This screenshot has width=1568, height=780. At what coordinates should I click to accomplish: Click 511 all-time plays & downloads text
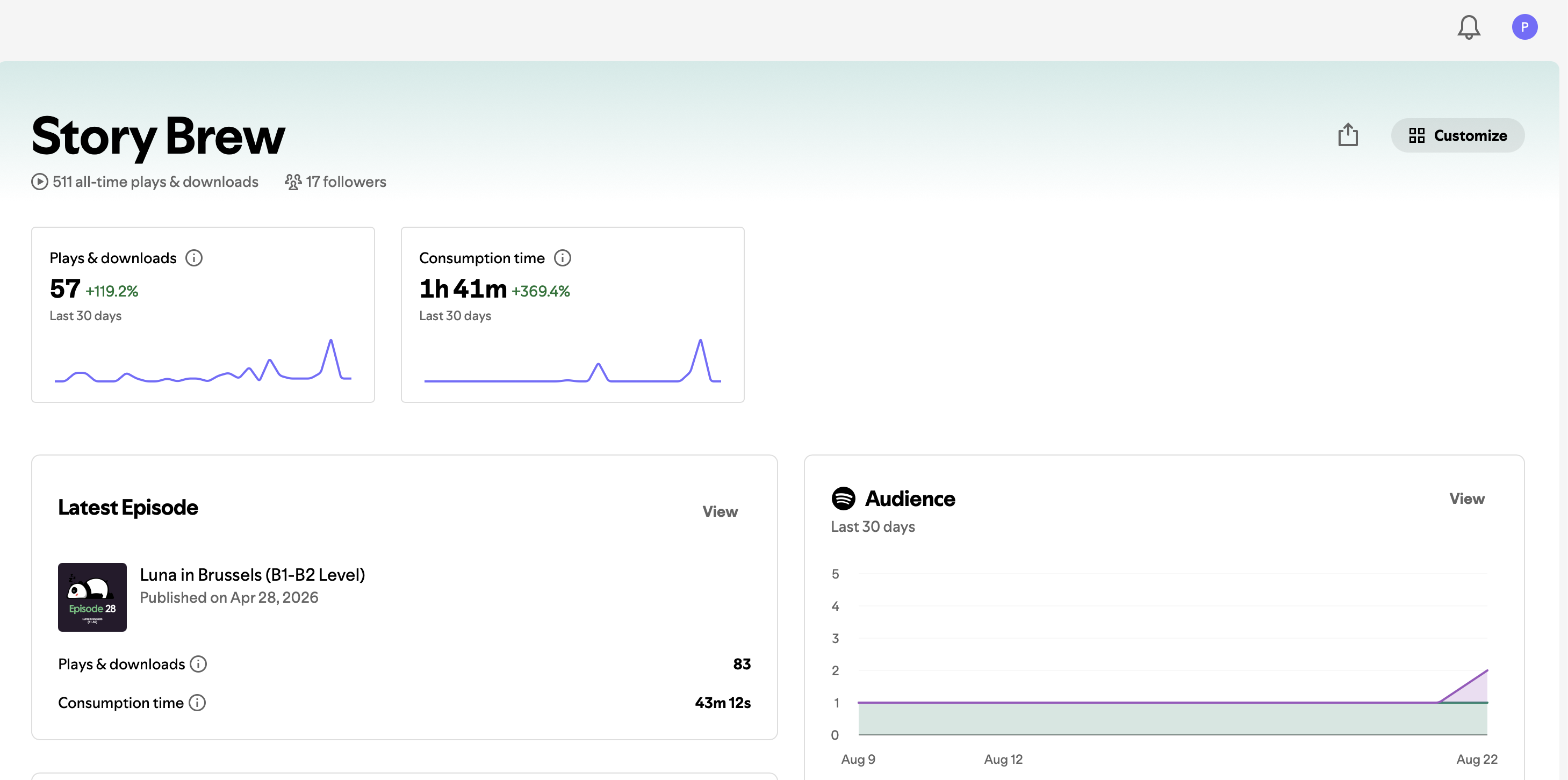155,182
